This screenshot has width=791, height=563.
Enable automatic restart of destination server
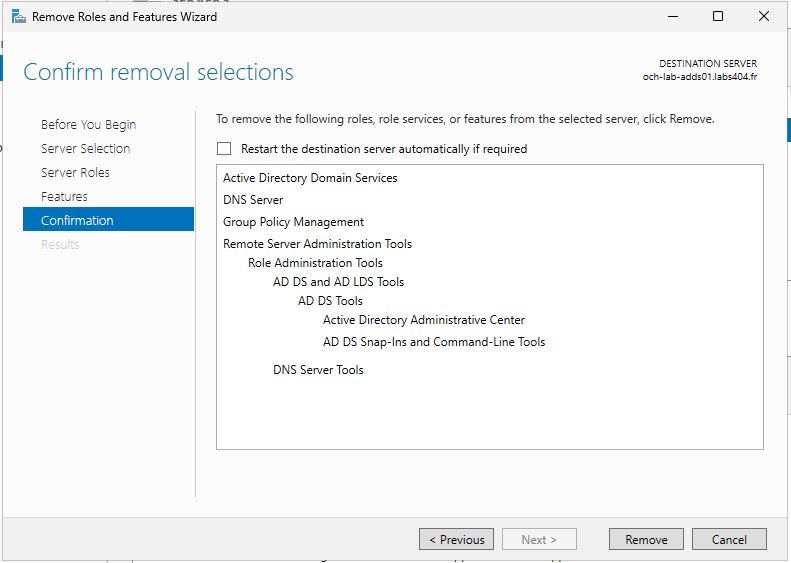pos(224,149)
